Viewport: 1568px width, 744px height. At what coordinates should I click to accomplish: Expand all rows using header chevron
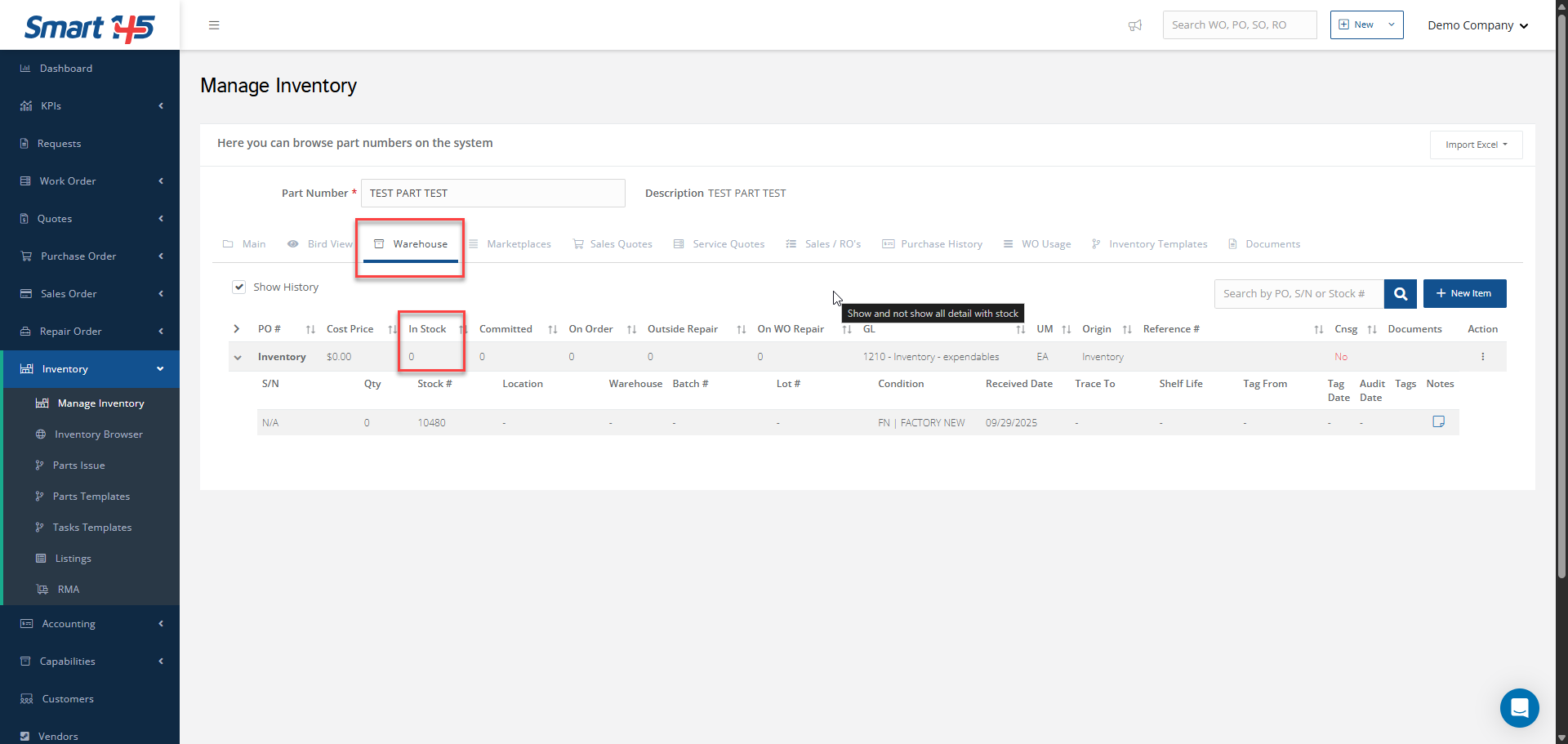[237, 329]
